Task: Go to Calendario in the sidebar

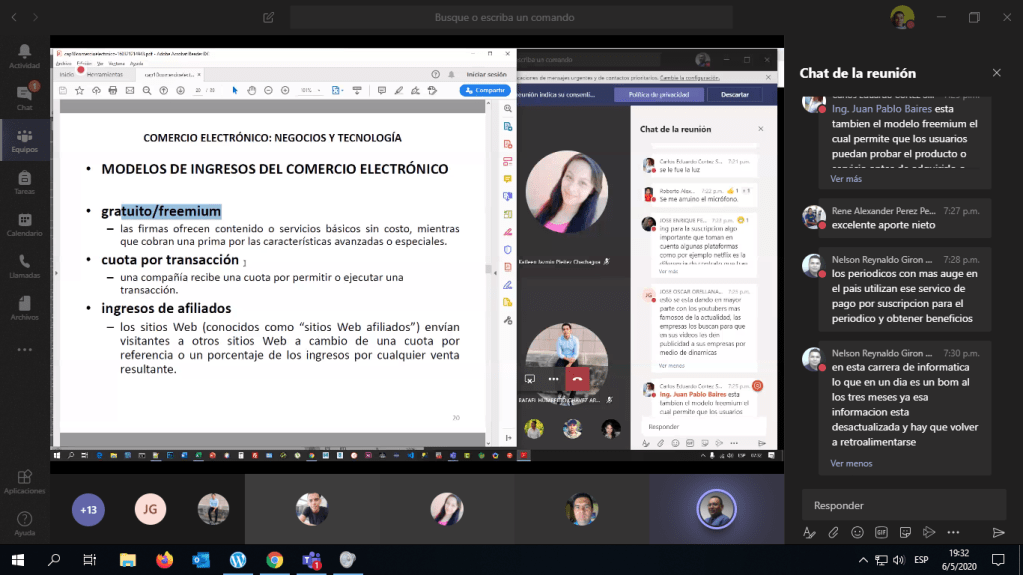Action: (x=24, y=224)
